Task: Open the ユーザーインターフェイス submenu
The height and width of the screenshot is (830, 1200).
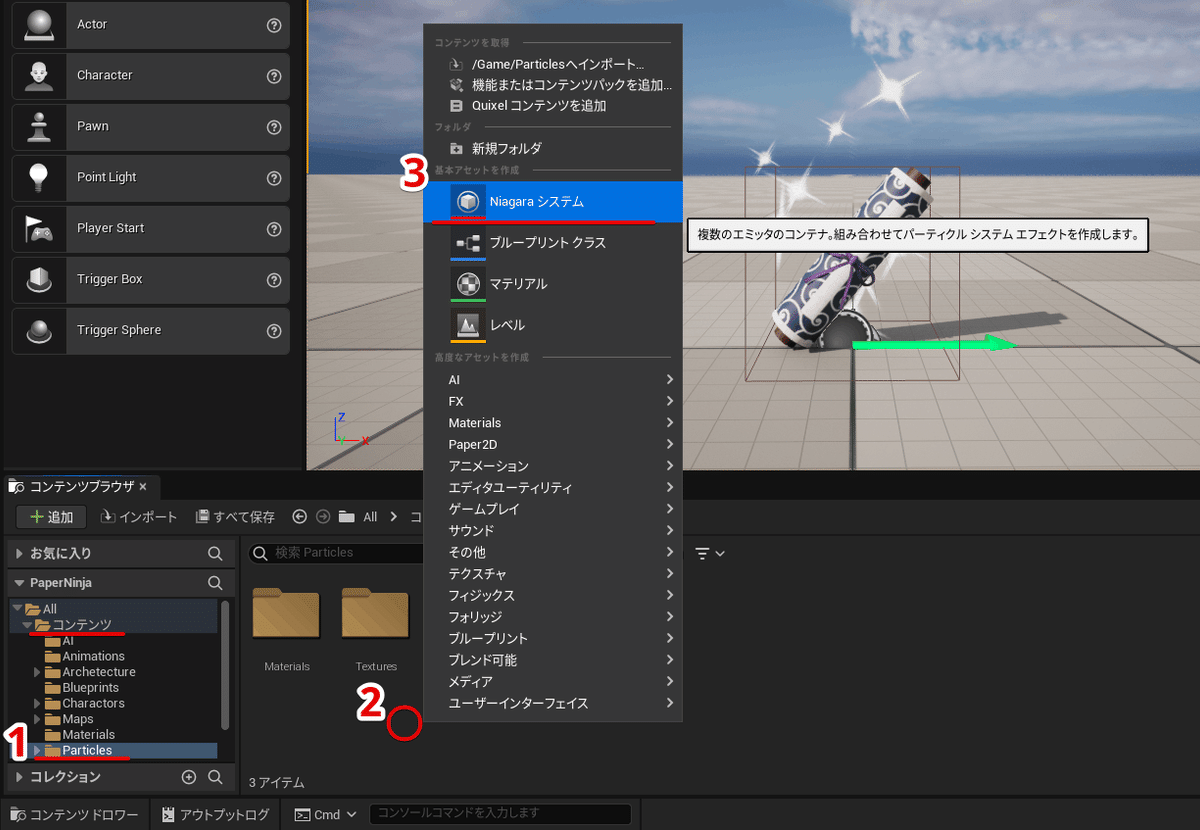Action: pos(553,703)
